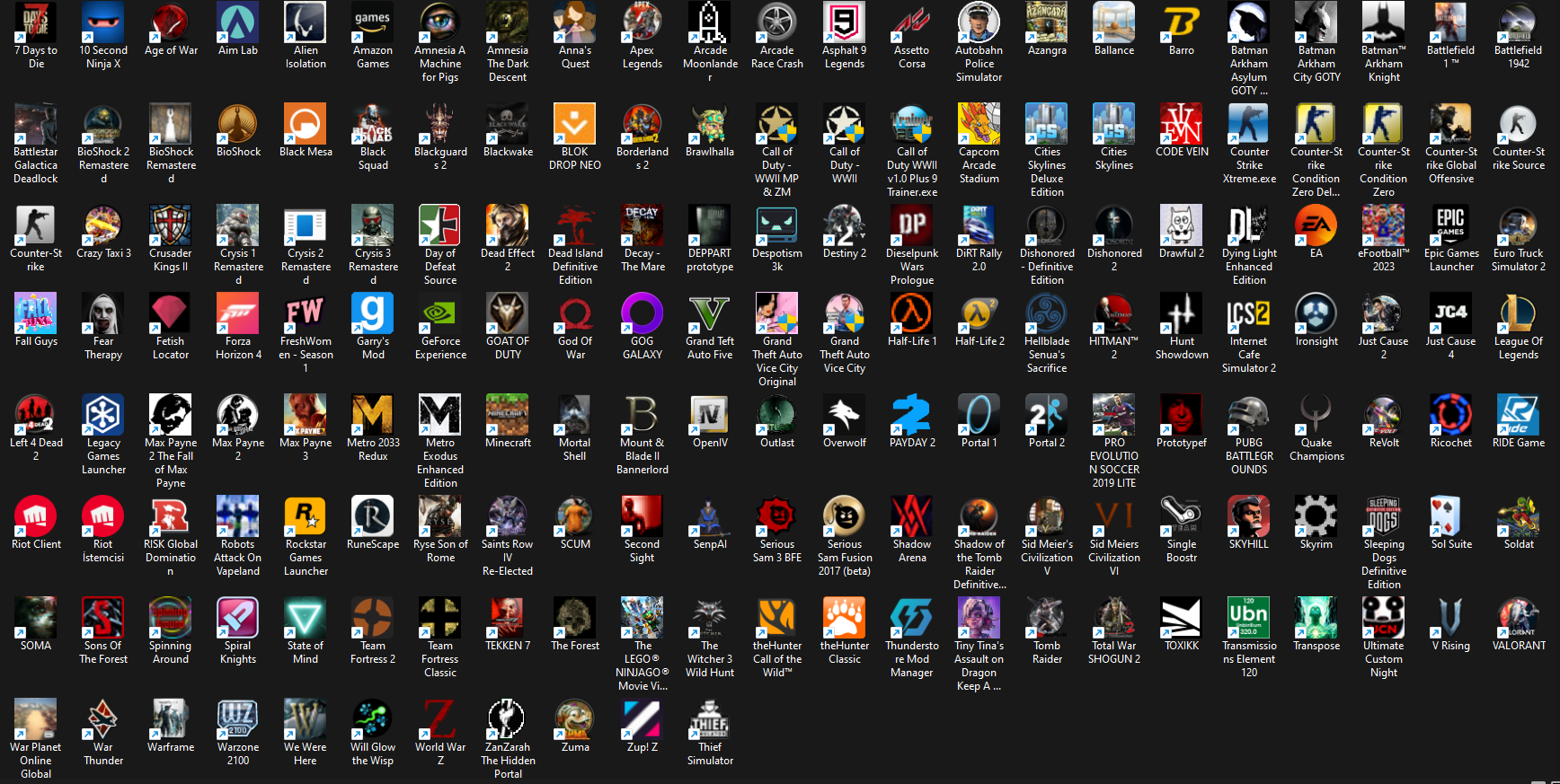Open Forza Horizon 4 icon
1560x784 pixels.
[238, 313]
